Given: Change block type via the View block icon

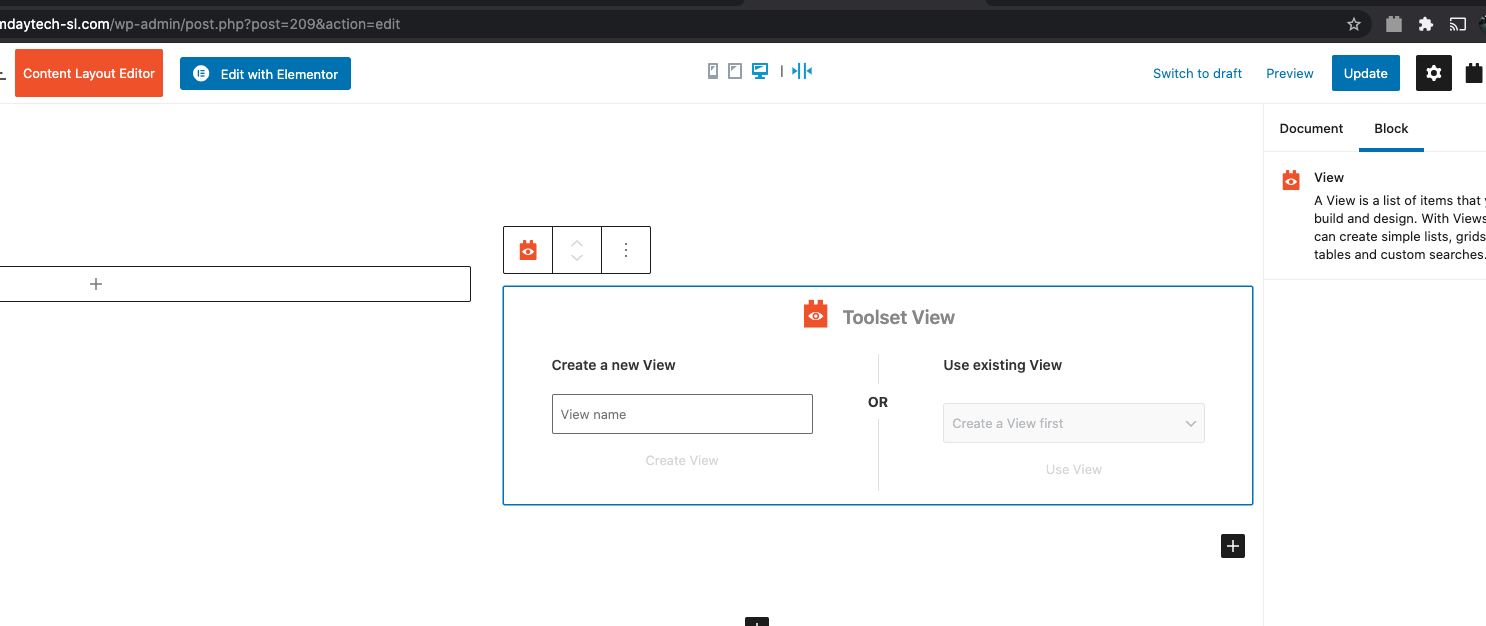Looking at the screenshot, I should pyautogui.click(x=528, y=250).
